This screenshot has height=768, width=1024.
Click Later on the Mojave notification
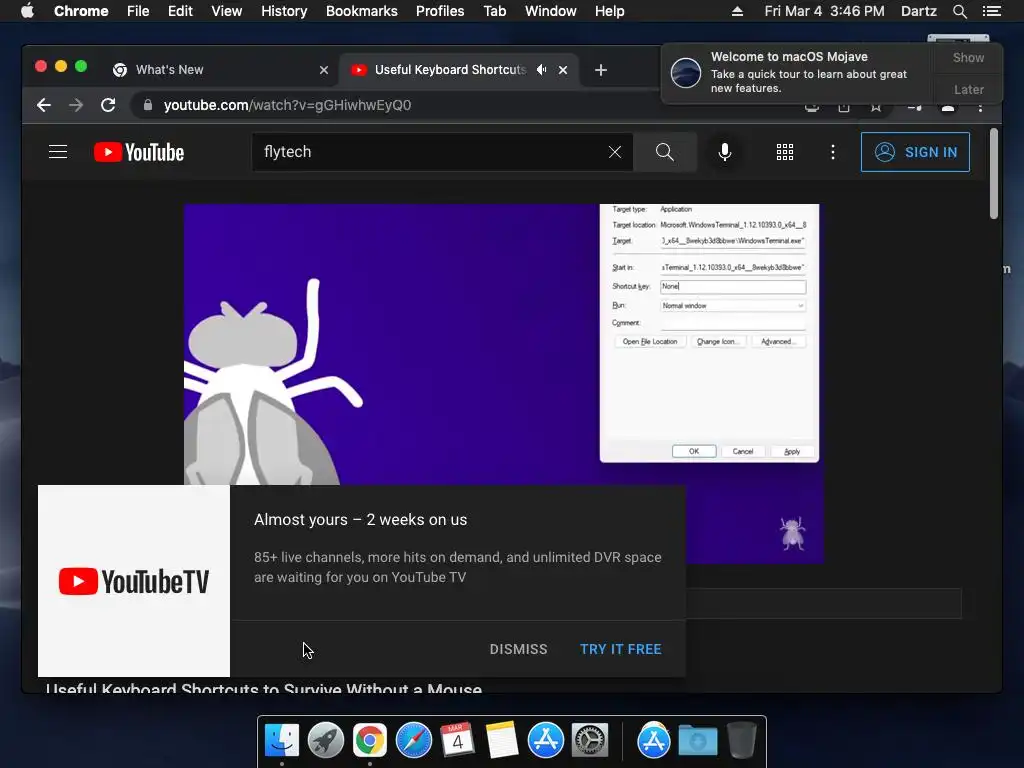(968, 89)
